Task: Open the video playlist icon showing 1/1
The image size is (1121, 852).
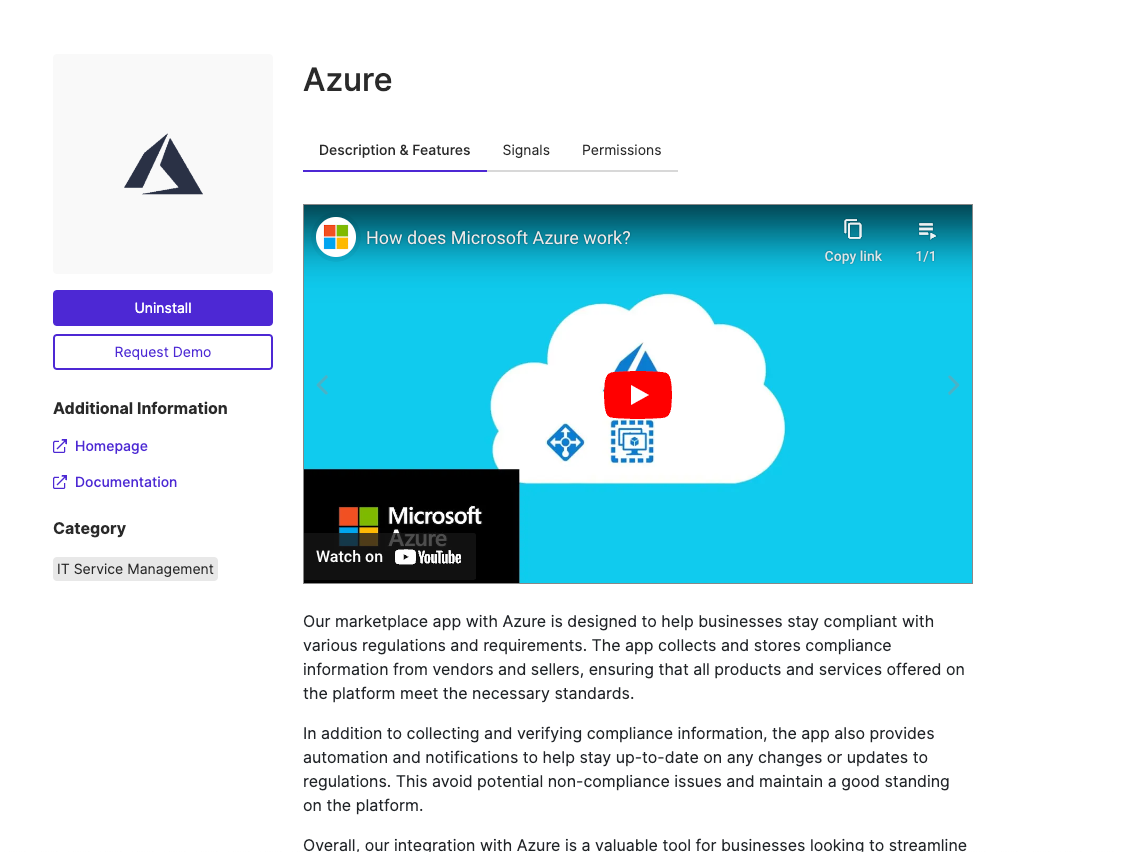Action: coord(925,229)
